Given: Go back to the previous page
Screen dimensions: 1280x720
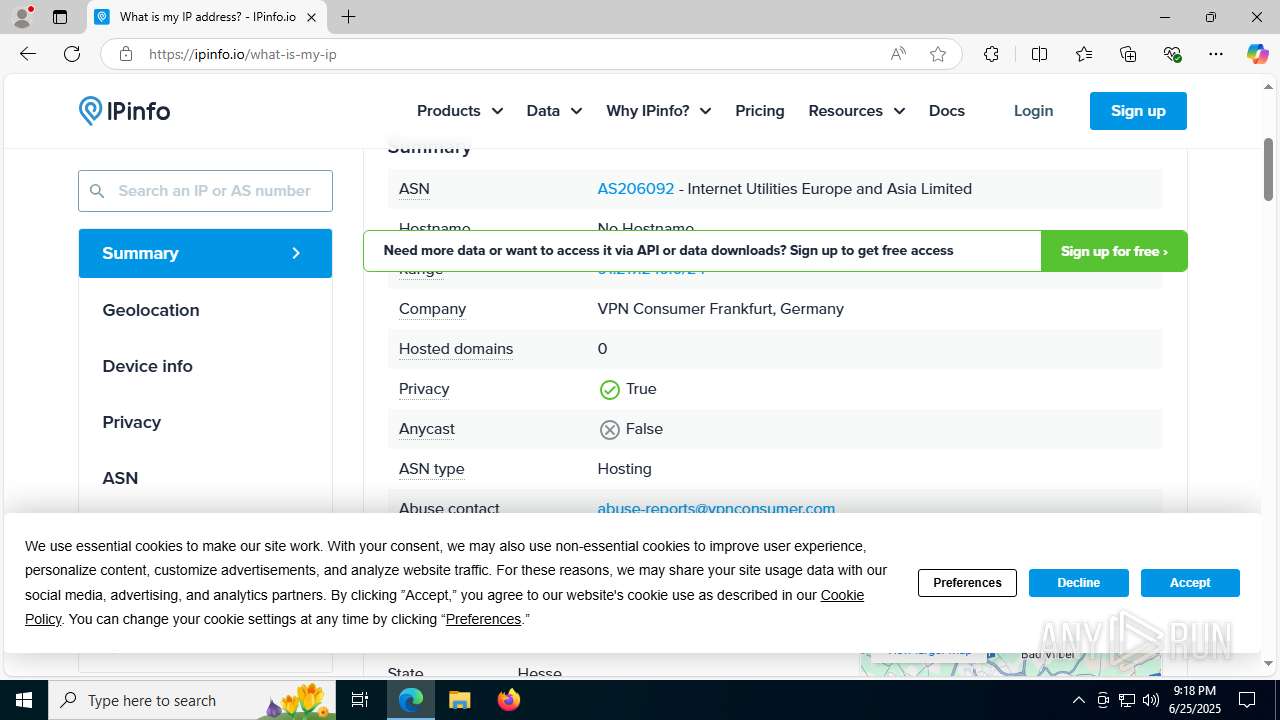Looking at the screenshot, I should (28, 54).
